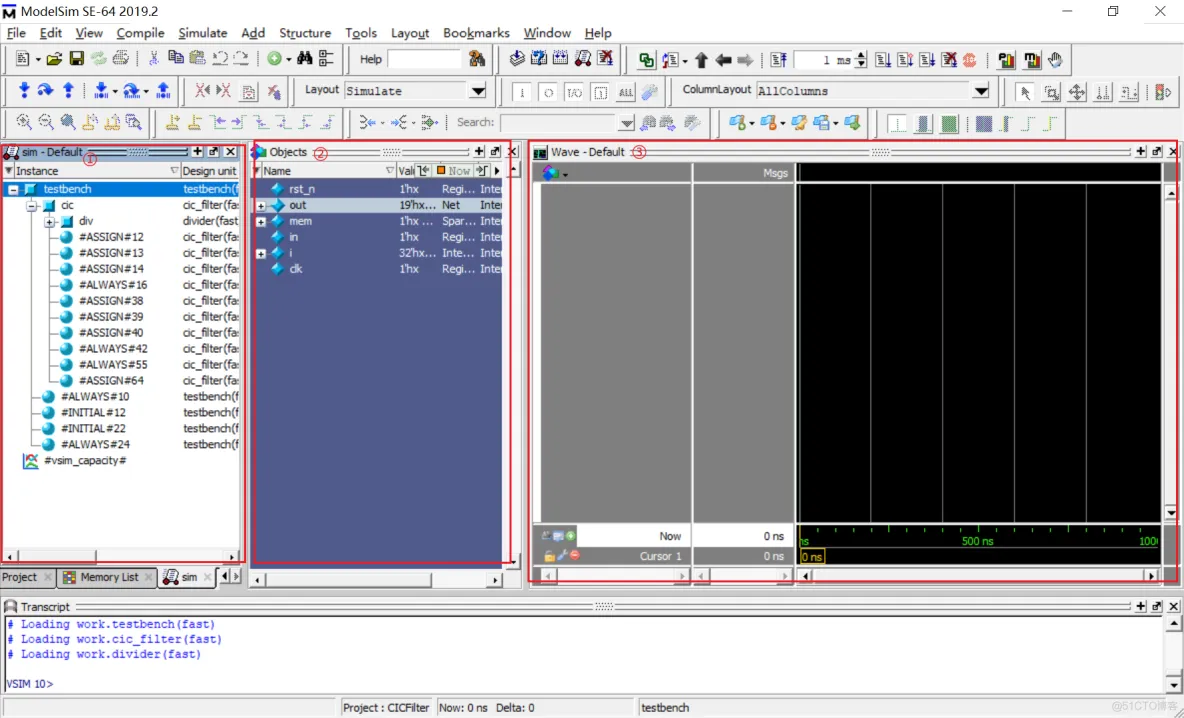The width and height of the screenshot is (1184, 718).
Task: Click the Help search binoculars icon
Action: point(476,59)
